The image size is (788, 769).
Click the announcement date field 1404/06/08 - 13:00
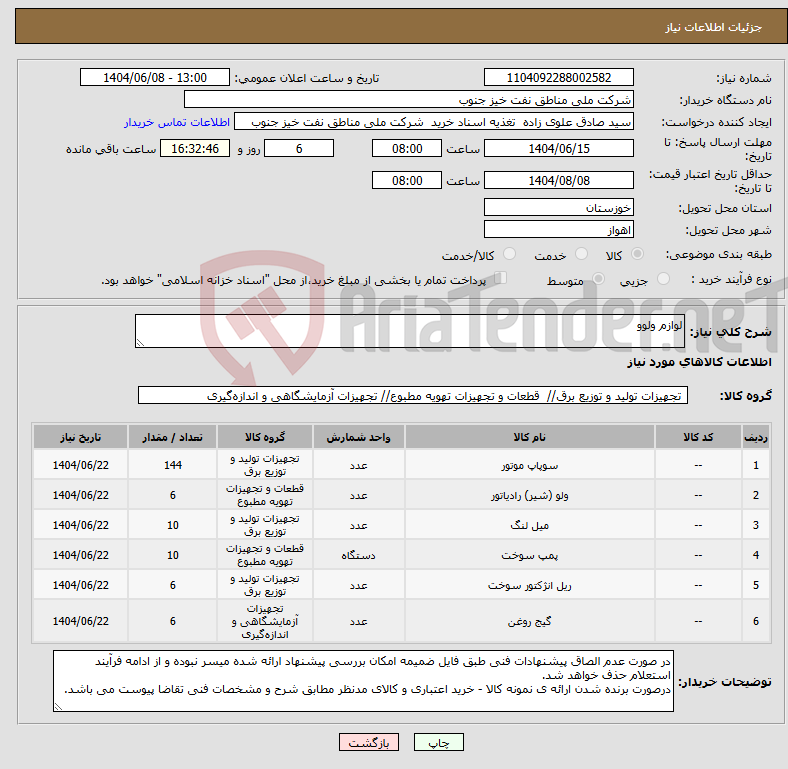(x=155, y=77)
